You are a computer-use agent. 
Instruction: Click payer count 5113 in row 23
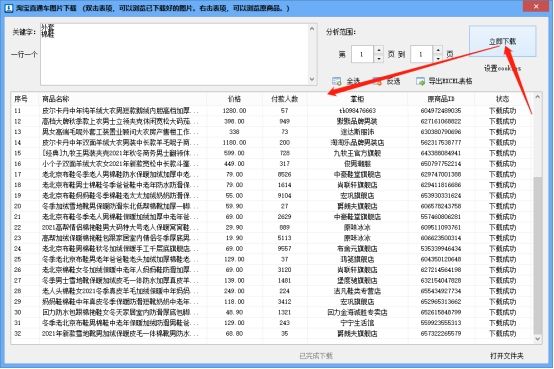pyautogui.click(x=284, y=238)
